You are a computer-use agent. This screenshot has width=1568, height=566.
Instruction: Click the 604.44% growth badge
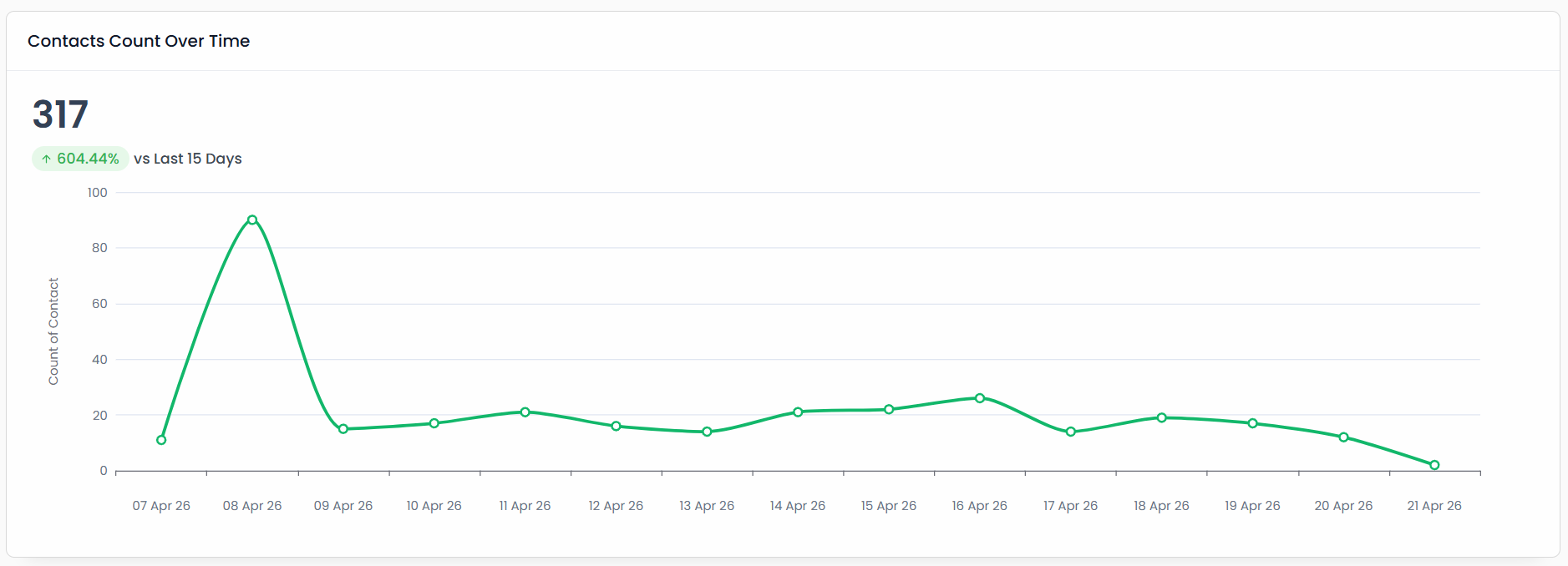tap(81, 159)
